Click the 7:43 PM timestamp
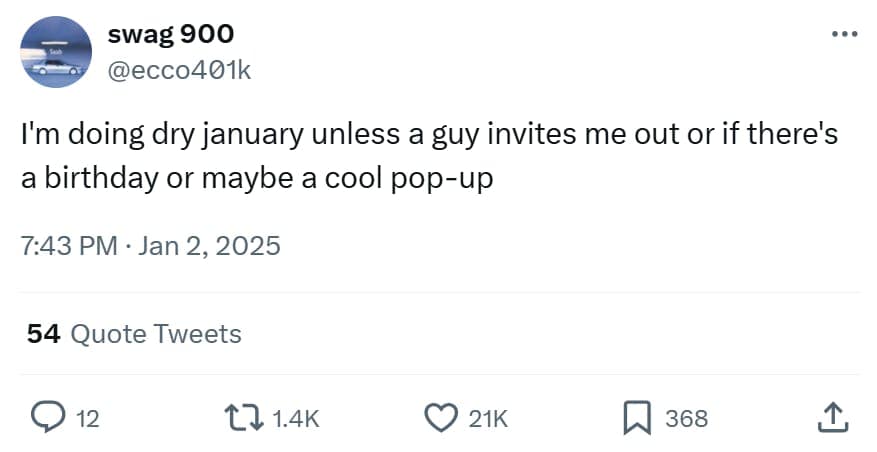Image resolution: width=877 pixels, height=452 pixels. click(x=69, y=245)
